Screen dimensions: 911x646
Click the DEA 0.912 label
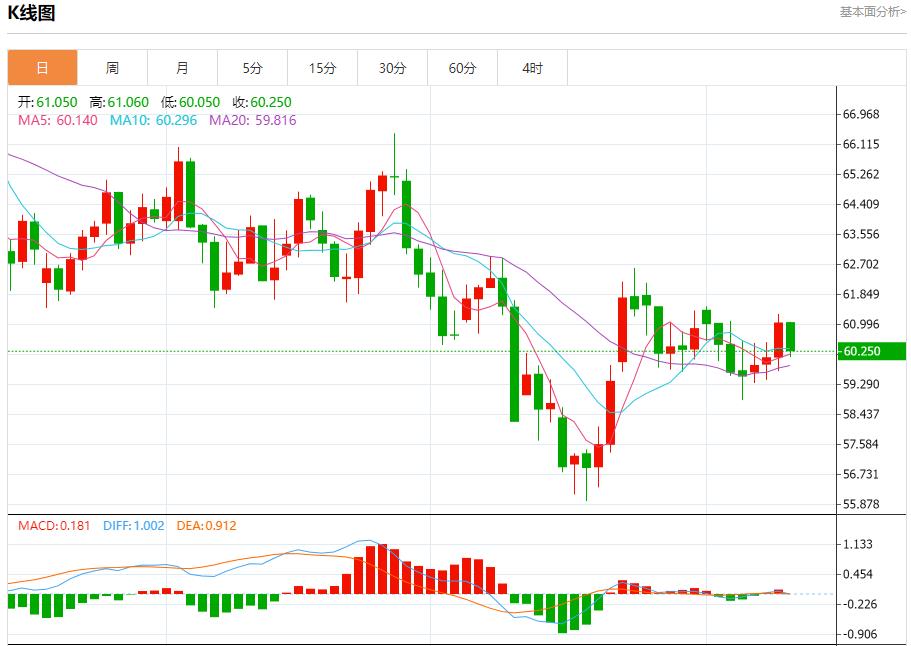[206, 526]
